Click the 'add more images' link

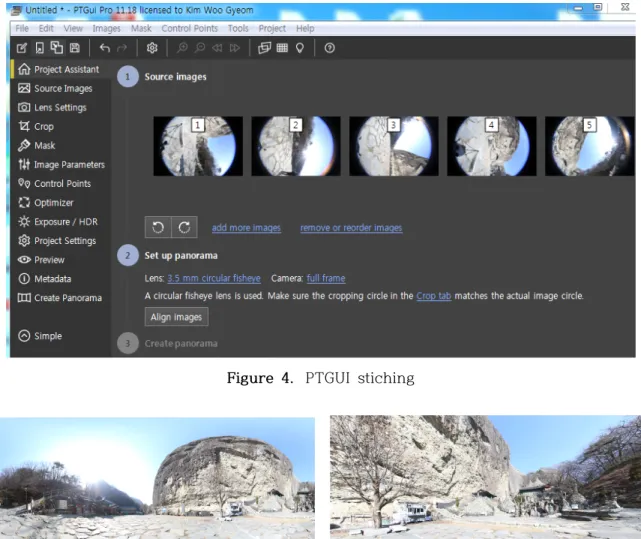[x=246, y=228]
